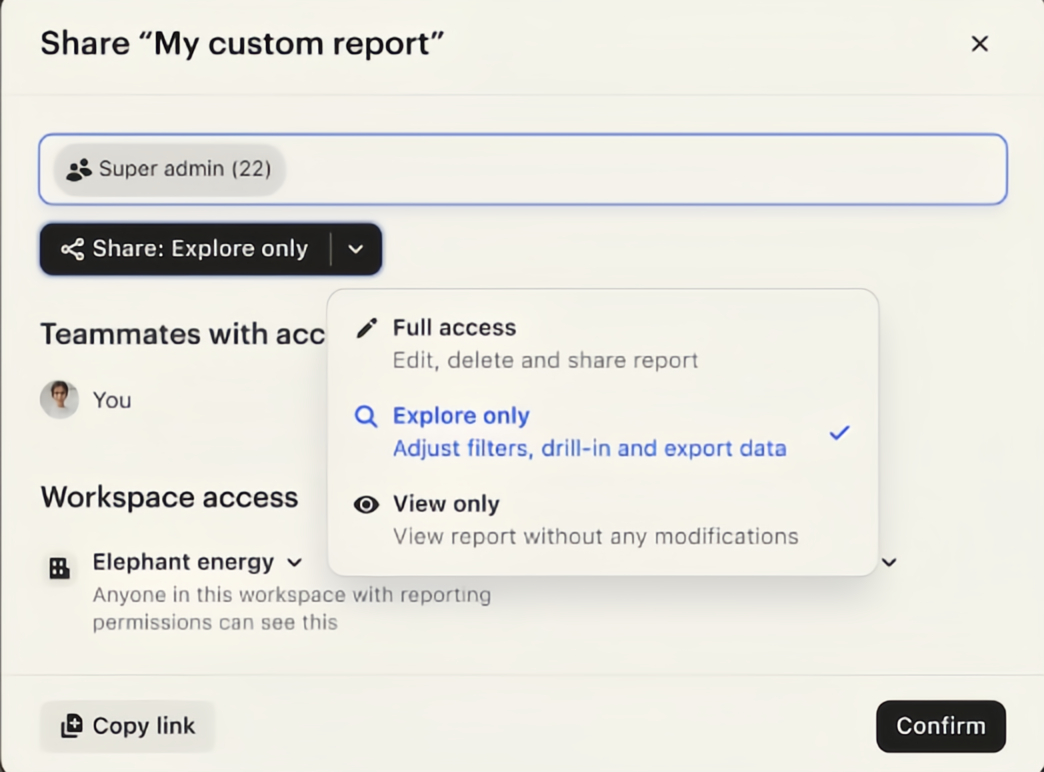Screen dimensions: 1044x772
Task: Close the share dialog with X
Action: 979,43
